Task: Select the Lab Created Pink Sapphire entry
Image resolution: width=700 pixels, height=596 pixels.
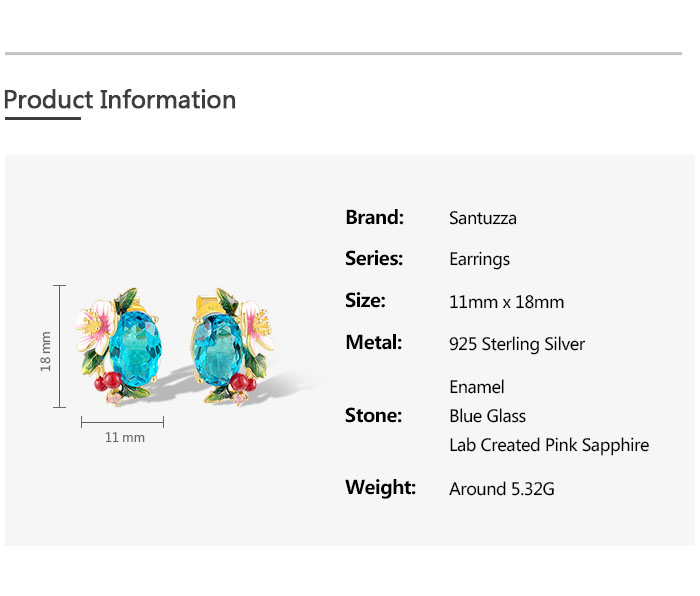Action: pos(549,445)
